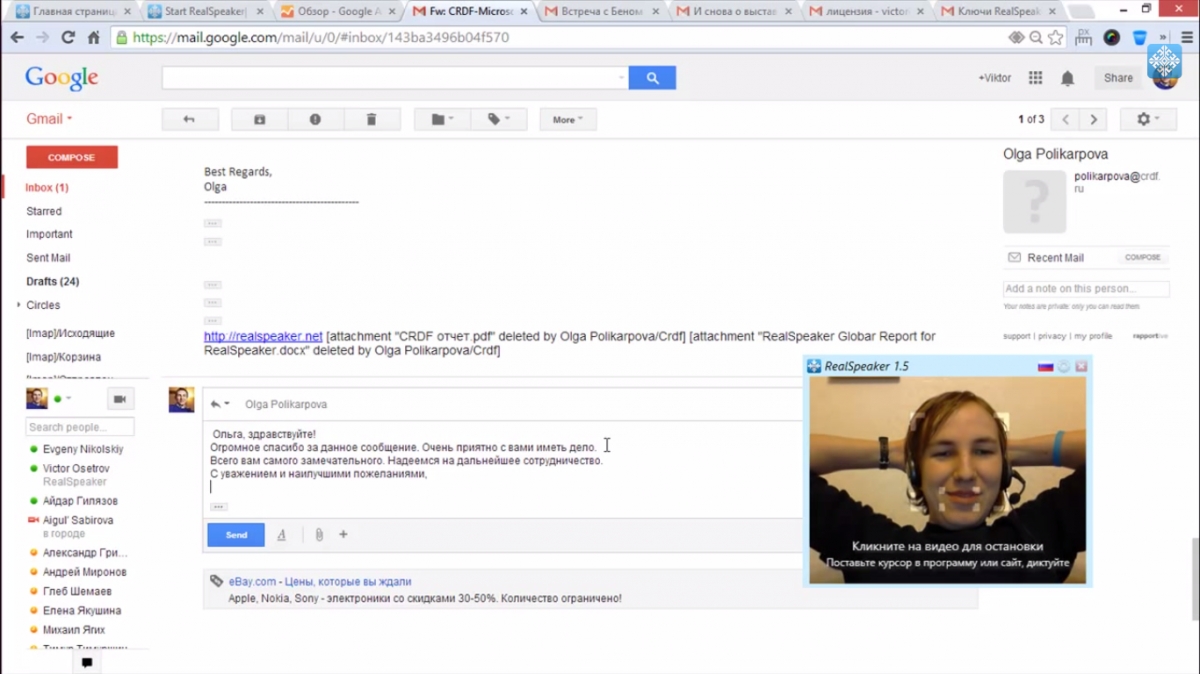Click the attach files paperclip icon
This screenshot has height=674, width=1200.
(x=319, y=535)
